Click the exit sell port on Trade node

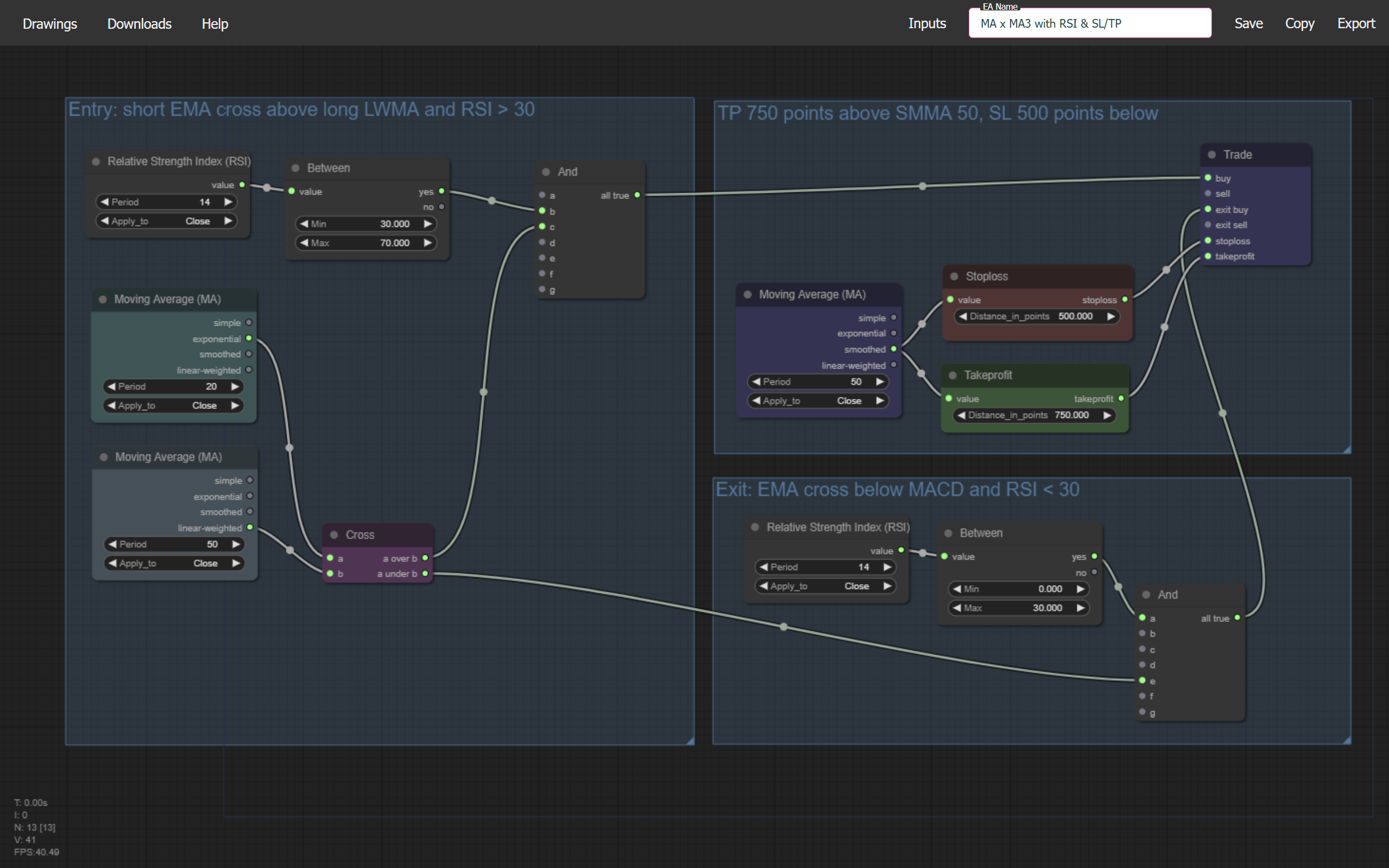pos(1208,224)
